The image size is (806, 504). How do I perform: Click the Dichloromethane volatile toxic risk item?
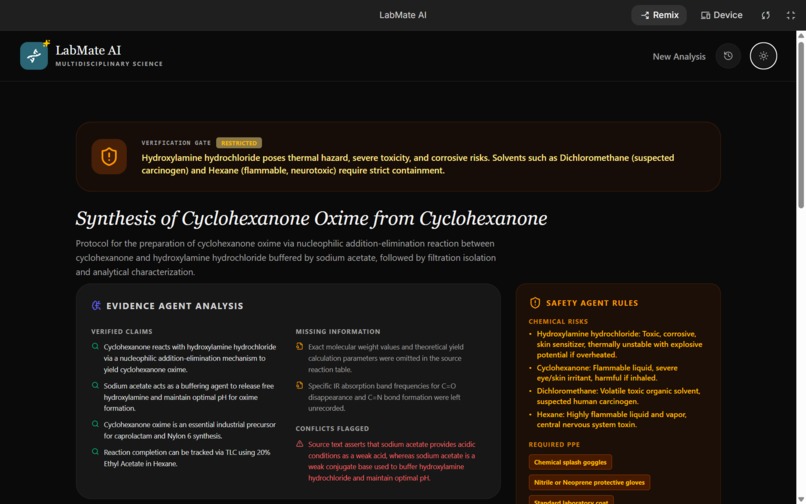pyautogui.click(x=618, y=396)
